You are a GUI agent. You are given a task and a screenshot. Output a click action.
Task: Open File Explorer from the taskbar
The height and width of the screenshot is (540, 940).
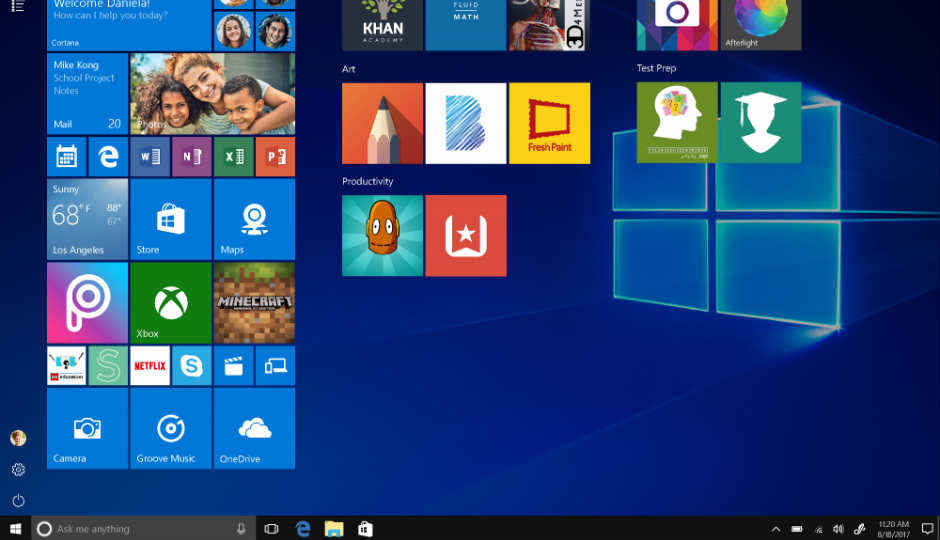(x=334, y=529)
